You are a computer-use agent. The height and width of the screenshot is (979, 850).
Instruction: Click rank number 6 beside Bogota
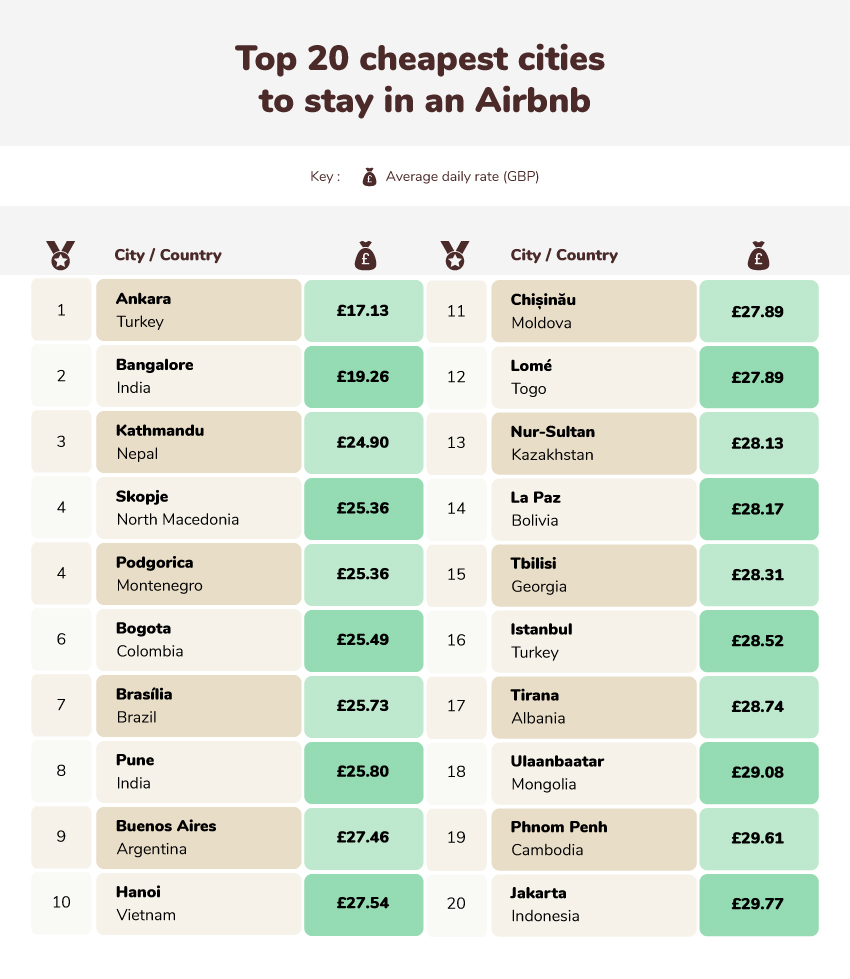click(x=61, y=639)
